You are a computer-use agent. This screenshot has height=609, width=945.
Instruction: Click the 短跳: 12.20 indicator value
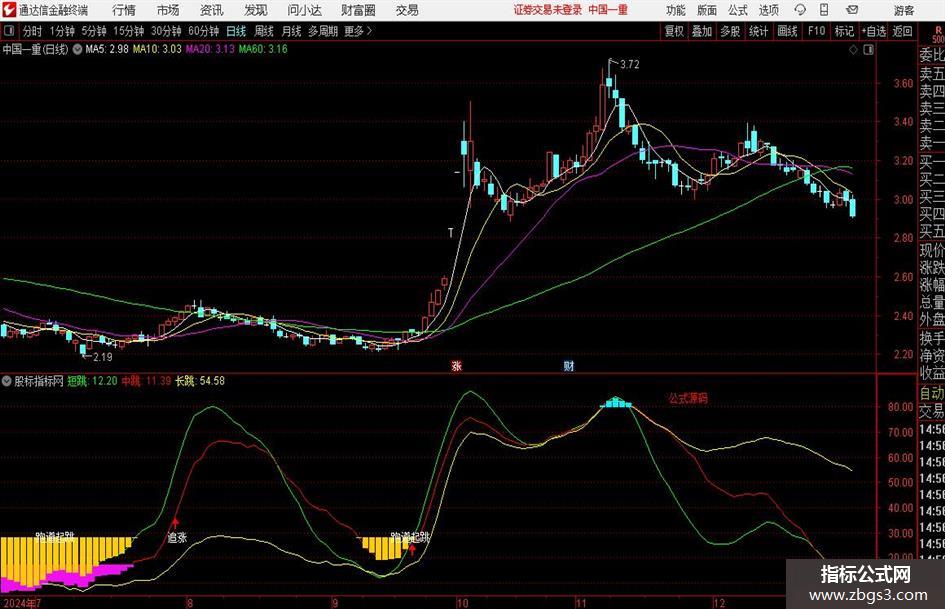(92, 381)
